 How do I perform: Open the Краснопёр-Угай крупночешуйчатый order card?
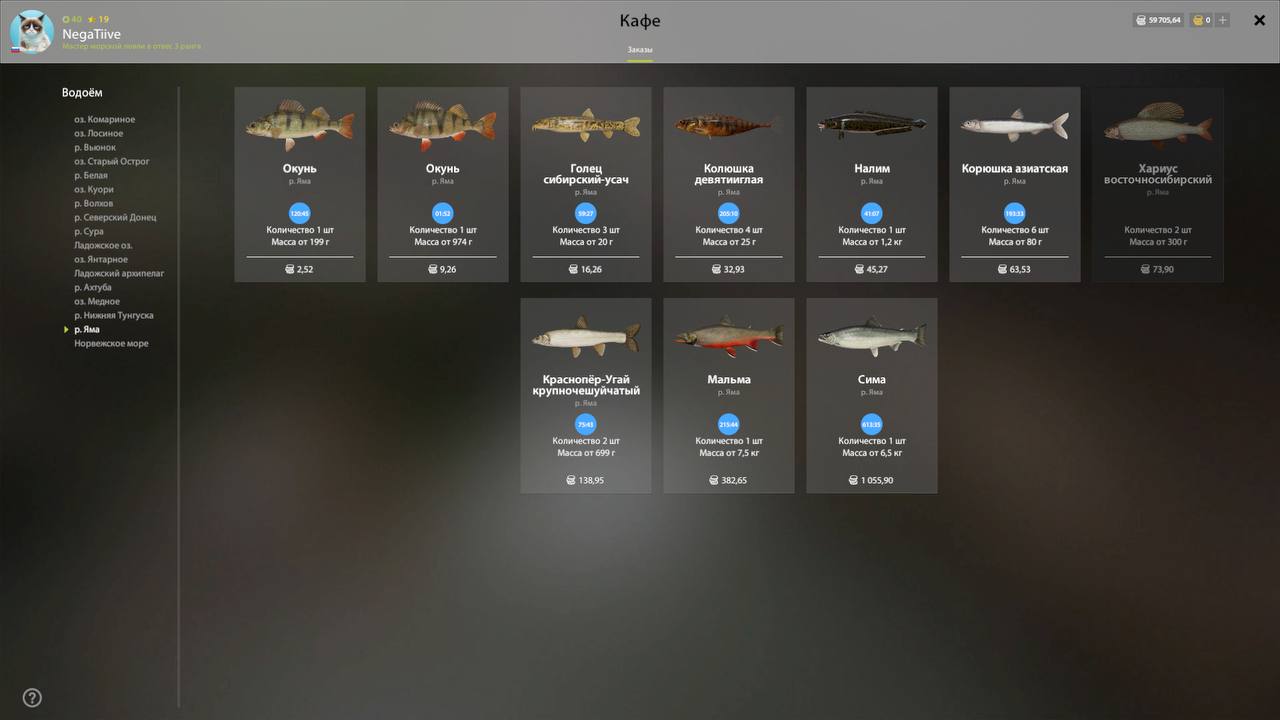tap(586, 395)
